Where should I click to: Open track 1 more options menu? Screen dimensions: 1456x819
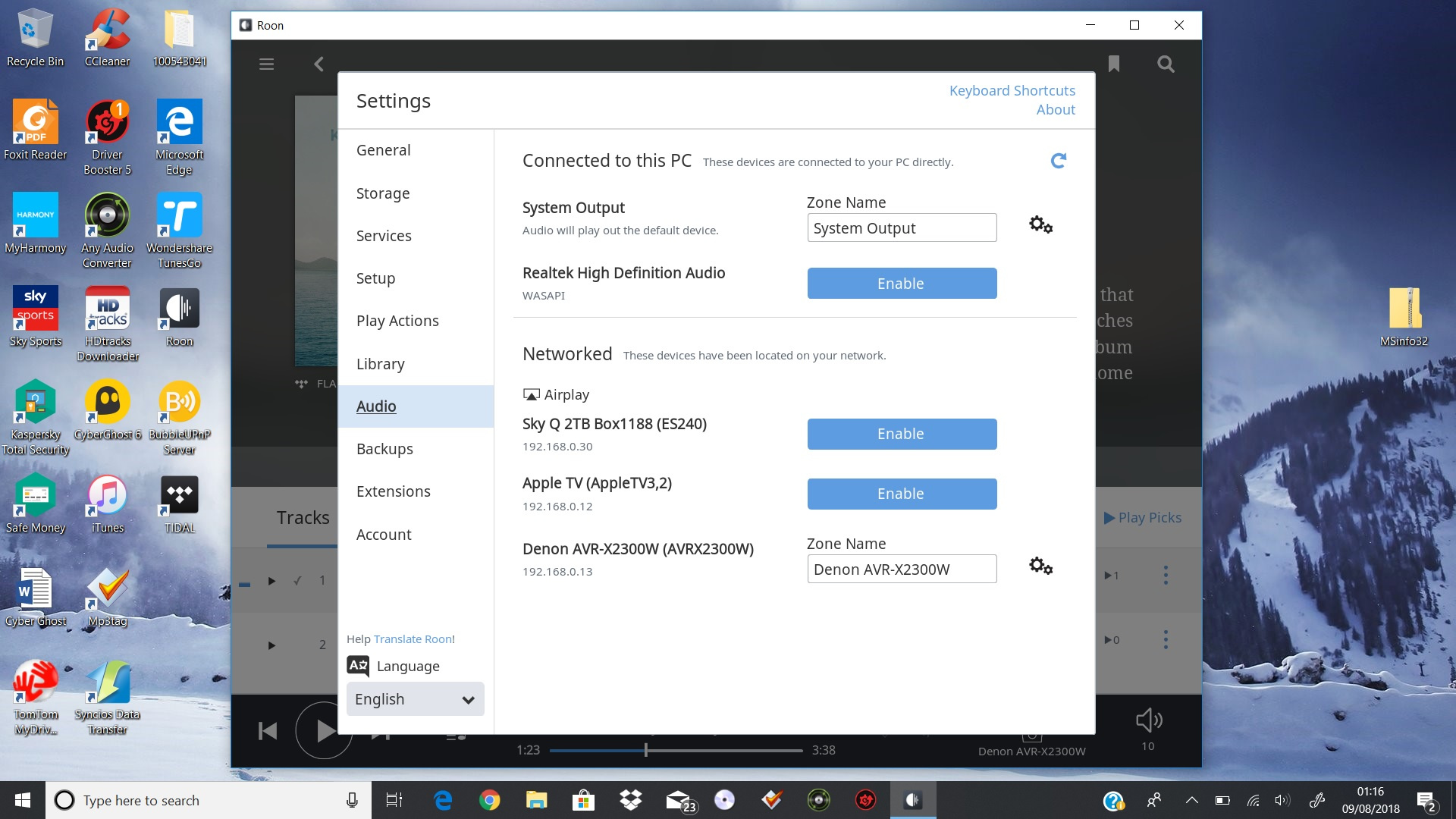[1166, 576]
